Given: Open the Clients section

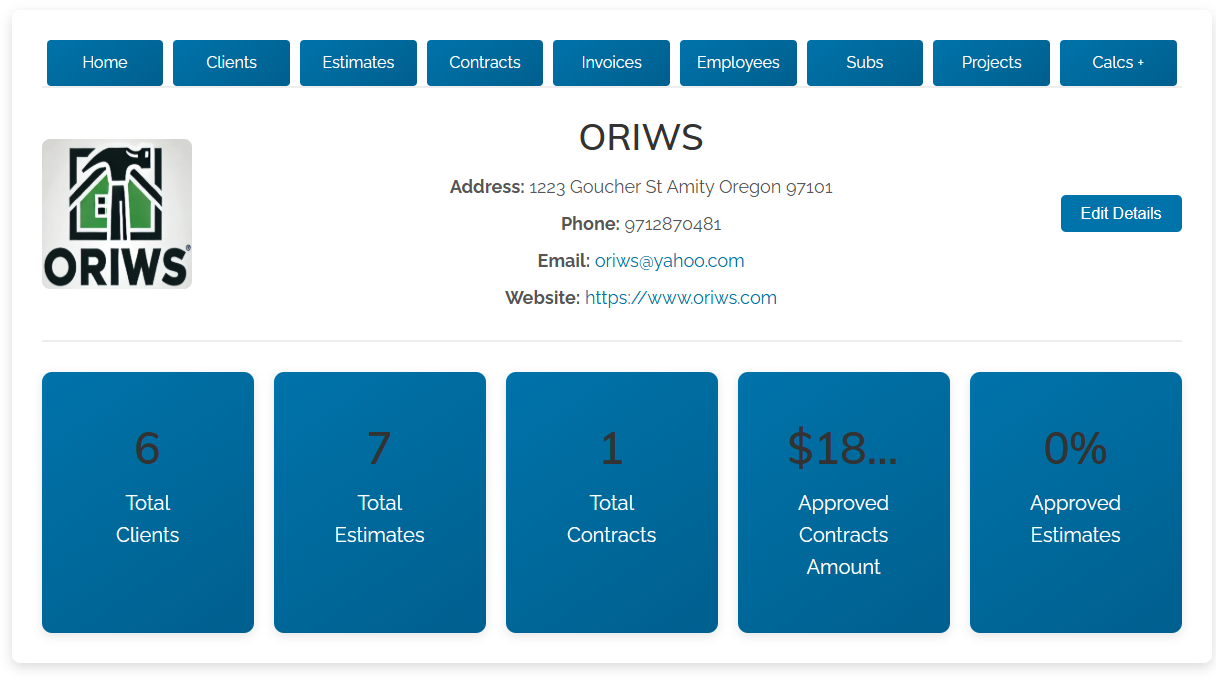Looking at the screenshot, I should (x=231, y=63).
